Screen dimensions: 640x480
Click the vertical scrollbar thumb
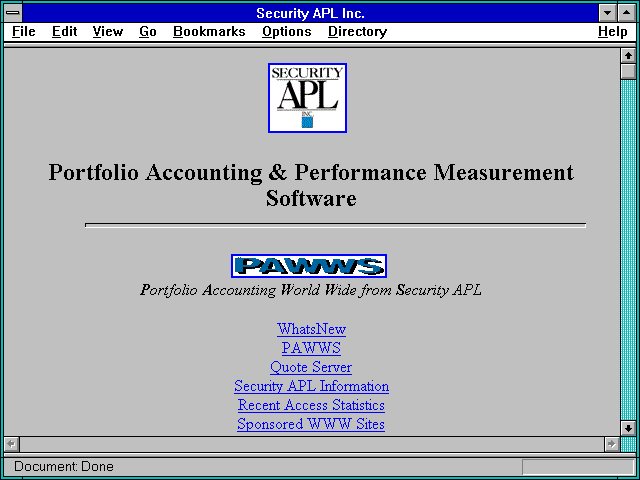click(628, 71)
